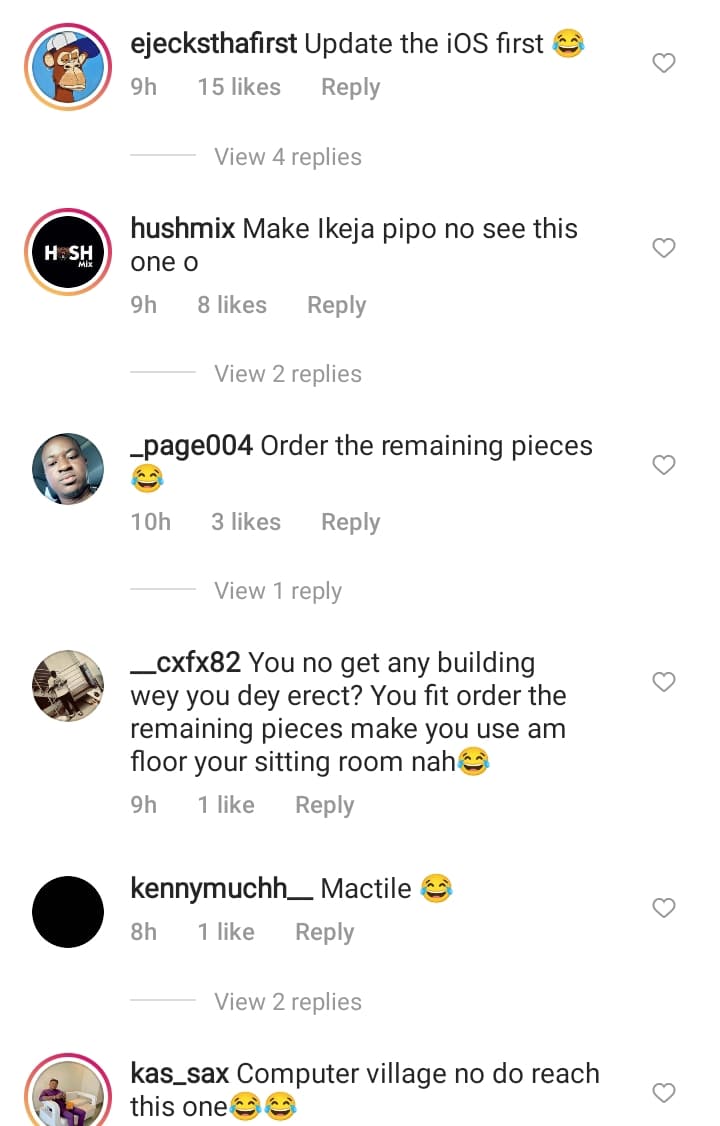Heart the __cxfx82 comment

[664, 682]
